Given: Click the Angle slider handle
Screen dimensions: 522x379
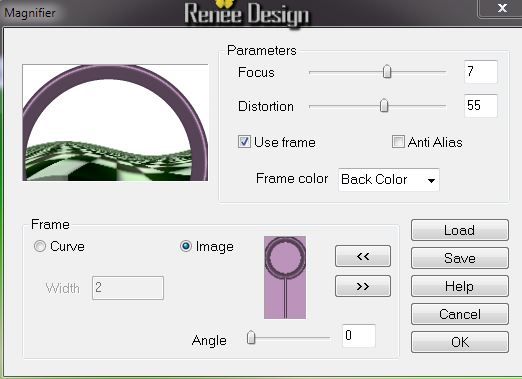Looking at the screenshot, I should (x=251, y=337).
